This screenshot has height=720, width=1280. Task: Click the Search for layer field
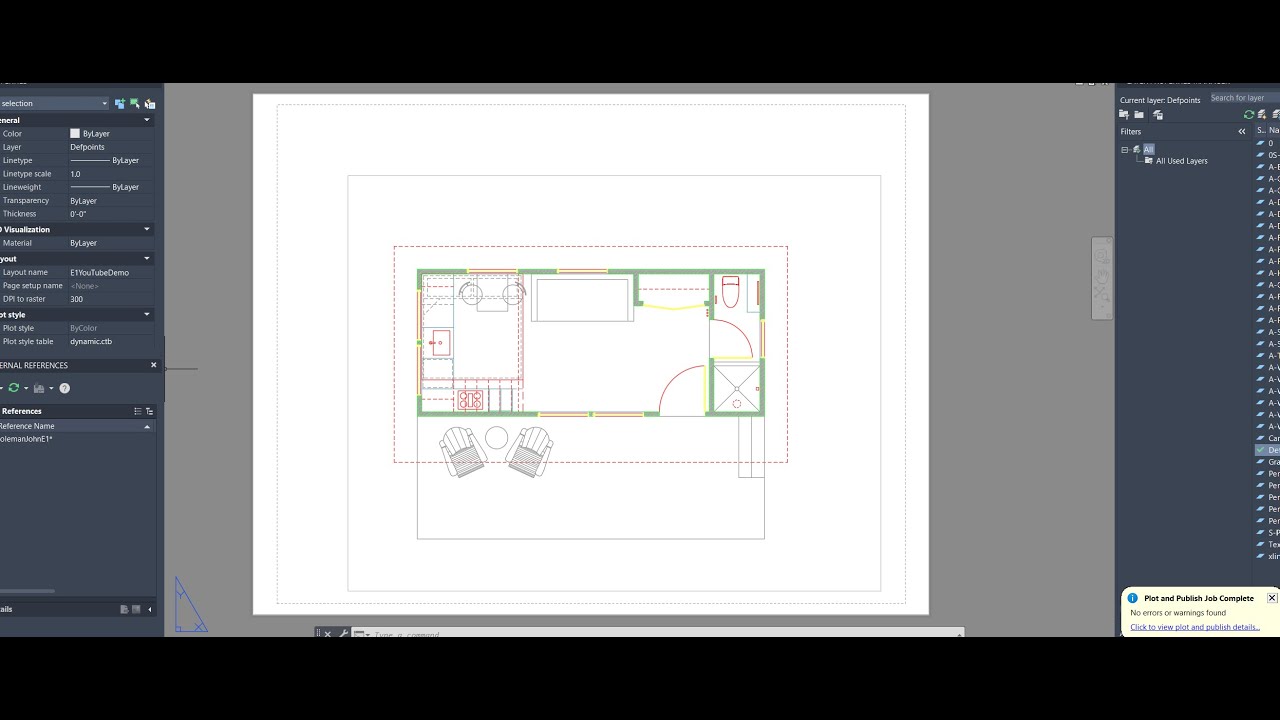click(1244, 98)
